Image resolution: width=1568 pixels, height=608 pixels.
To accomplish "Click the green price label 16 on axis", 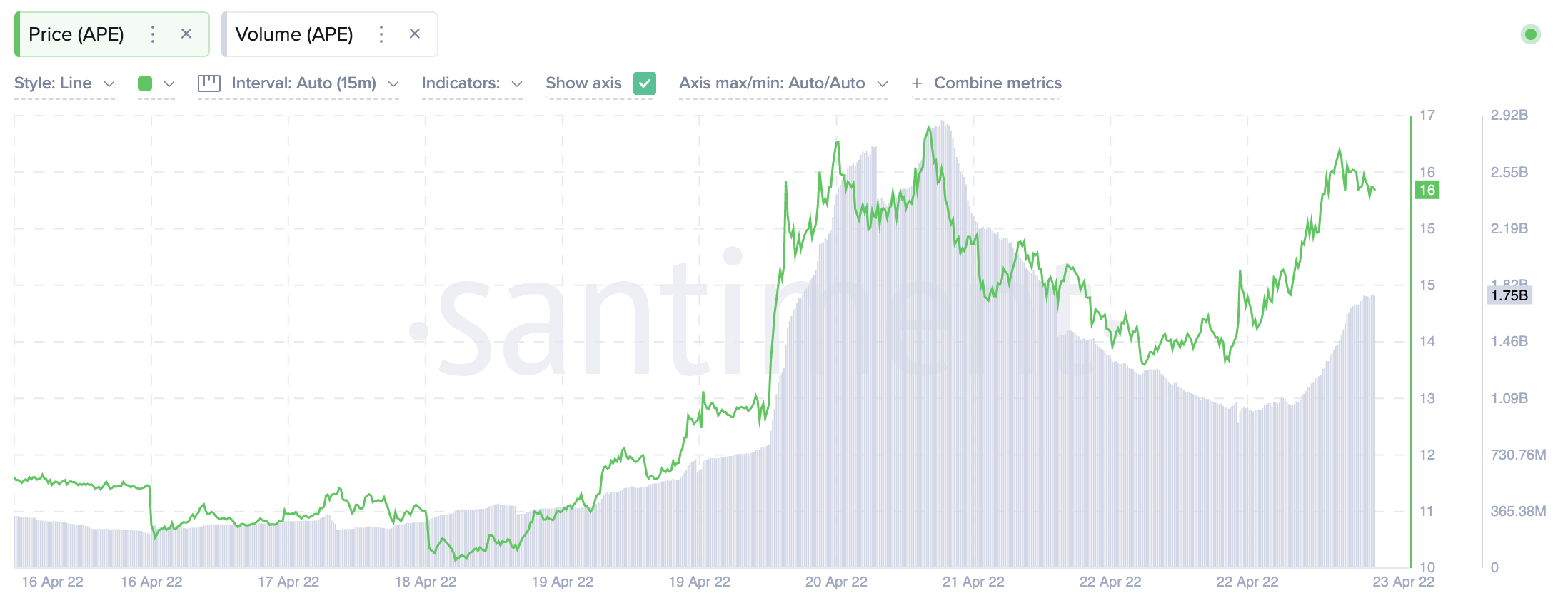I will pos(1427,190).
